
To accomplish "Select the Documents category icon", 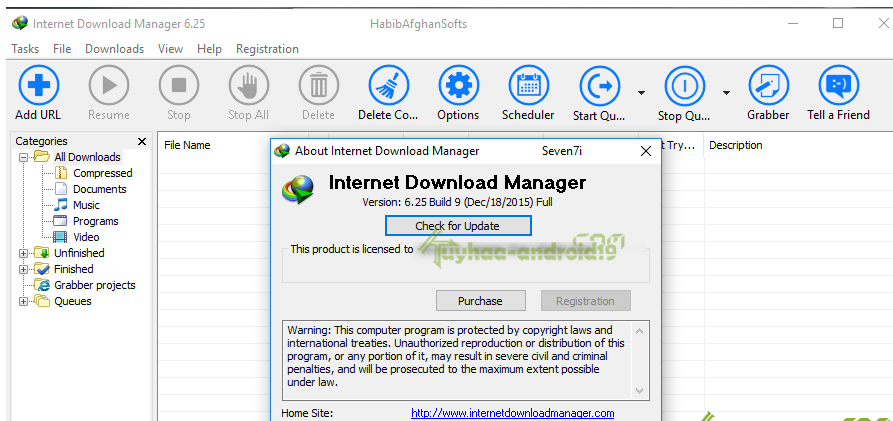I will (60, 189).
